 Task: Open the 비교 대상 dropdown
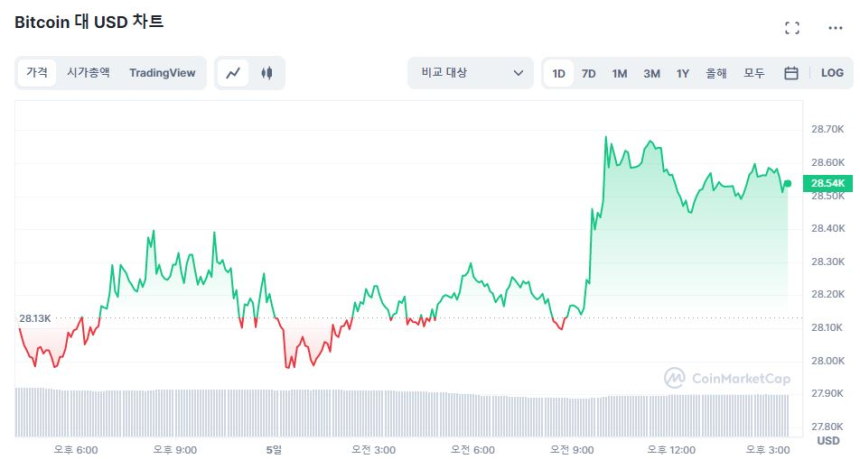click(x=470, y=73)
